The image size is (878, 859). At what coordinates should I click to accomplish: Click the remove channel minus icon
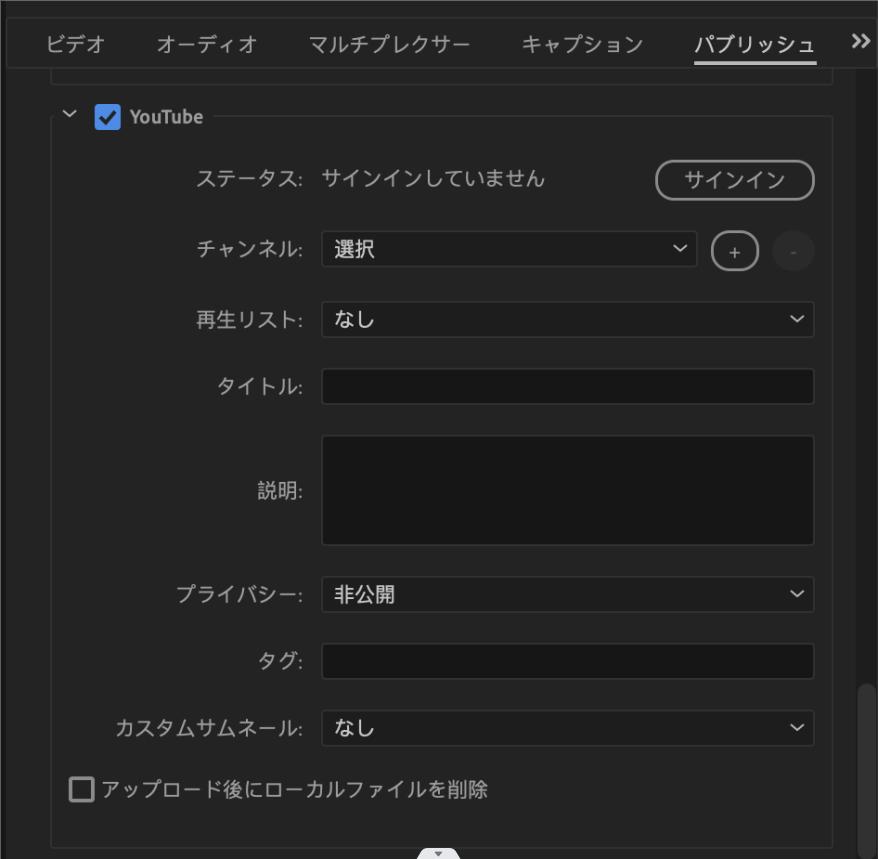pyautogui.click(x=793, y=252)
